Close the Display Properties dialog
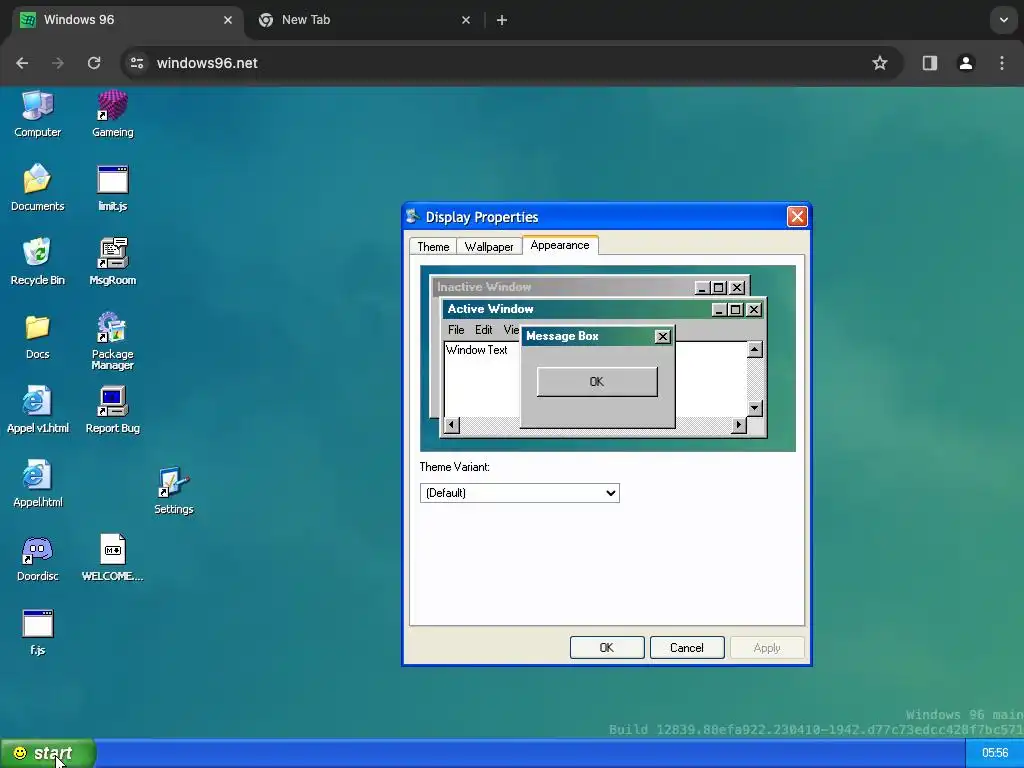The height and width of the screenshot is (768, 1024). click(797, 216)
